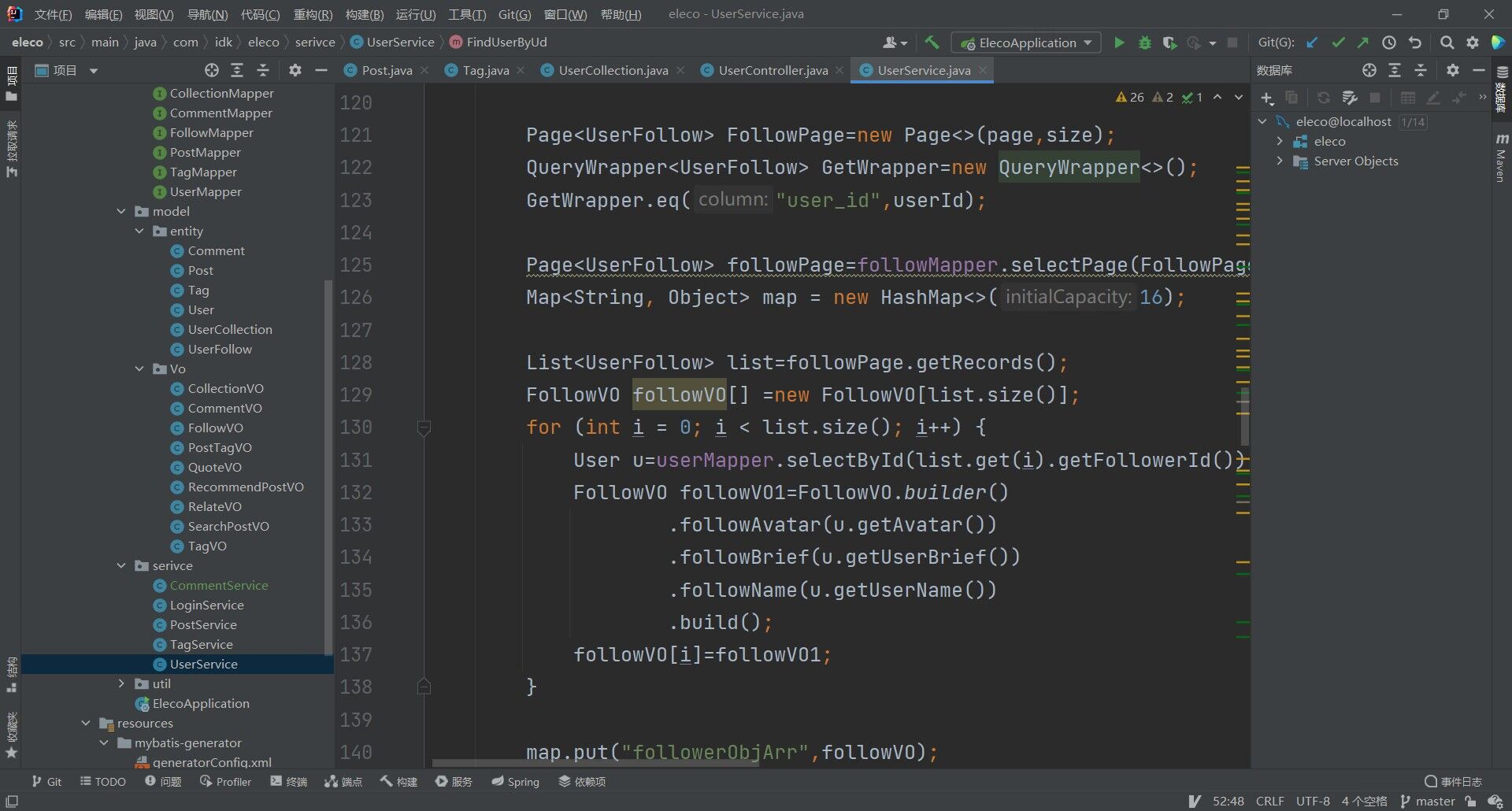Viewport: 1512px width, 811px height.
Task: Update project via Git blue arrow
Action: pyautogui.click(x=1311, y=43)
